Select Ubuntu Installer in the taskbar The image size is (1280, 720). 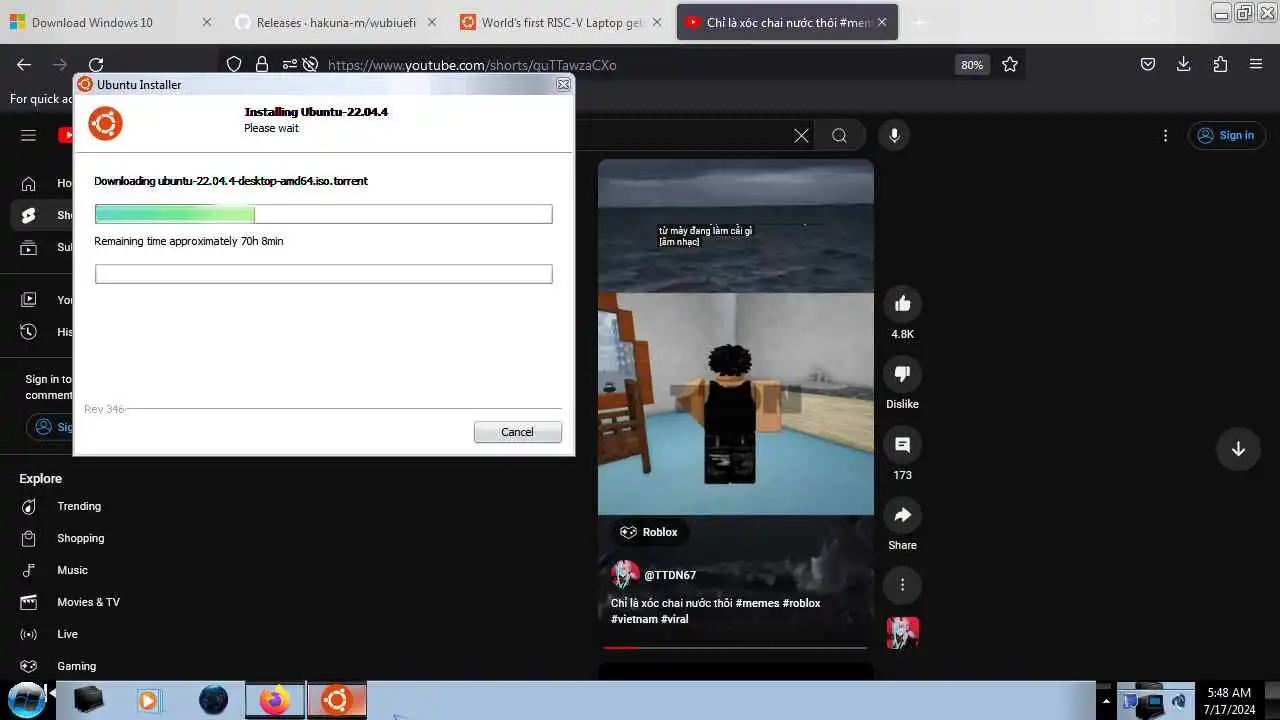point(337,700)
